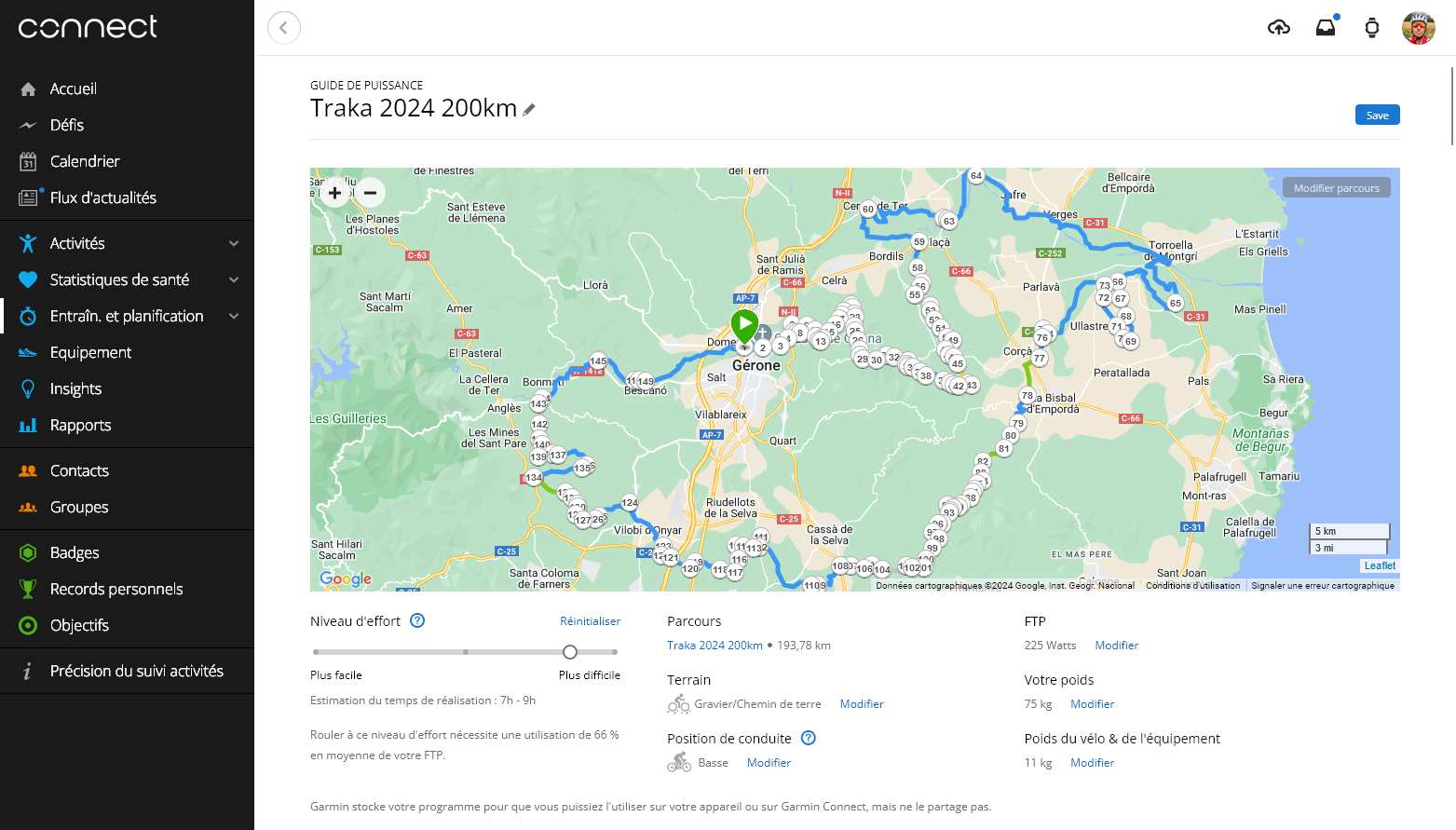Click the 'Traka 2024 200km' title text

point(414,108)
